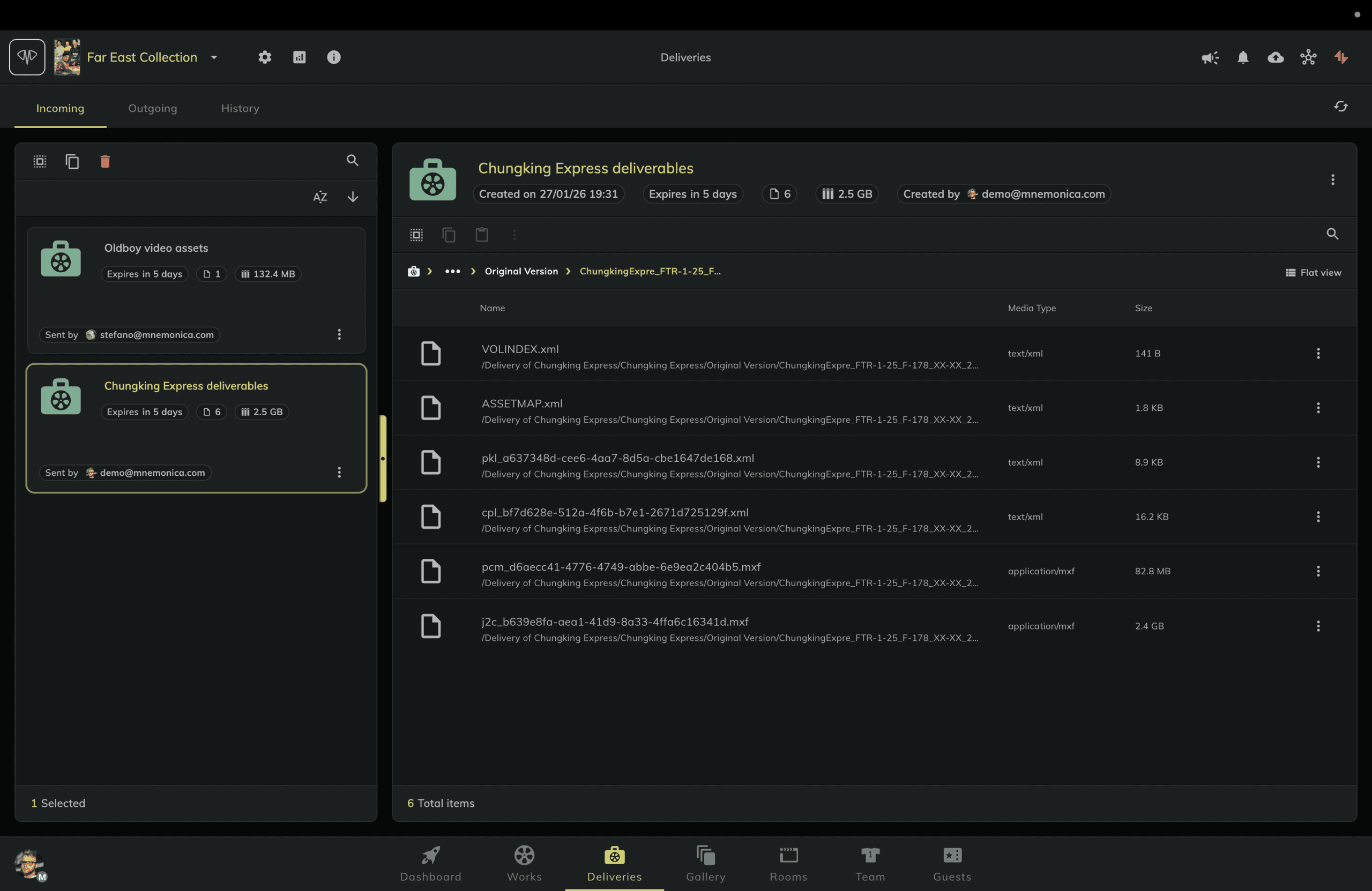Screen dimensions: 1372x891
Task: Open the Far East Collection project dropdown
Action: (x=214, y=57)
